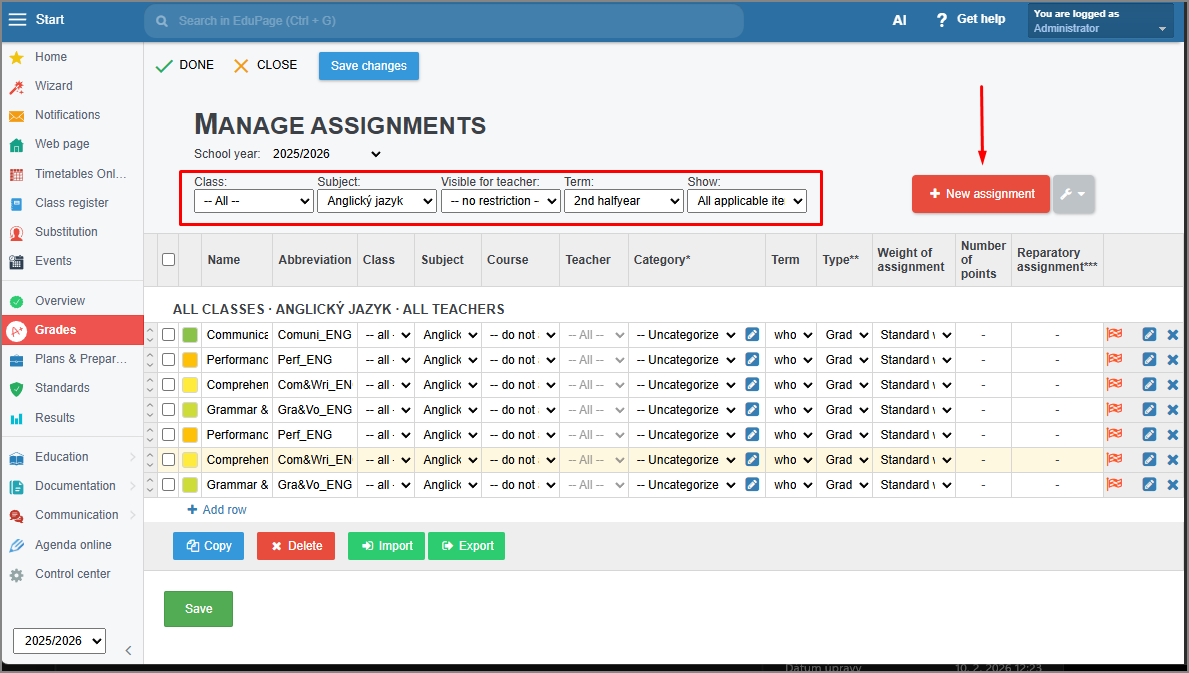Click flag icon in first assignment row

click(x=1114, y=335)
